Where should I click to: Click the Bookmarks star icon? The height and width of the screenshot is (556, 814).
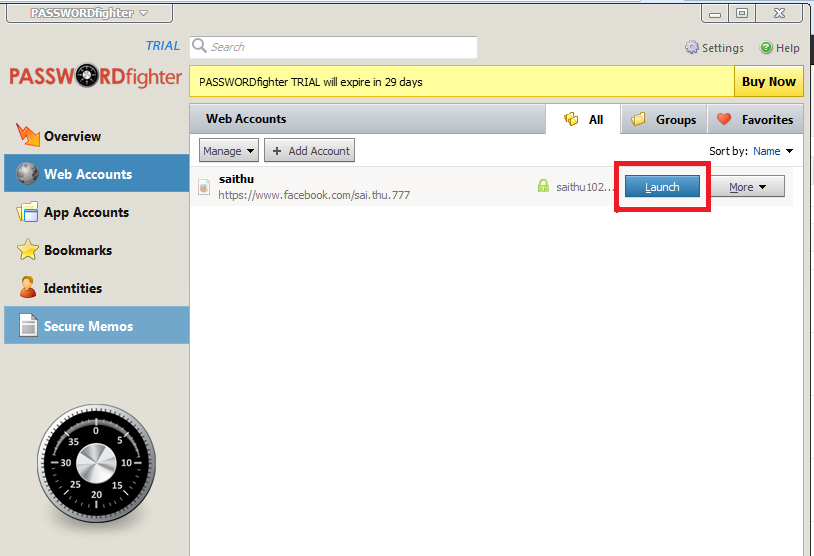(28, 250)
